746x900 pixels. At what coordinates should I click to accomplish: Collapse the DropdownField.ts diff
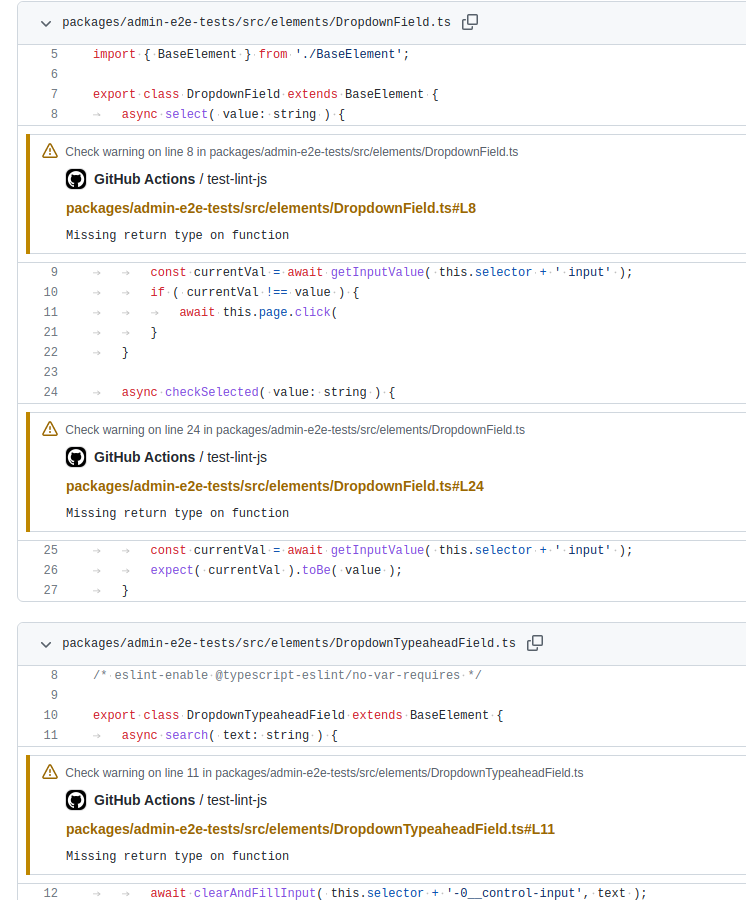(44, 21)
